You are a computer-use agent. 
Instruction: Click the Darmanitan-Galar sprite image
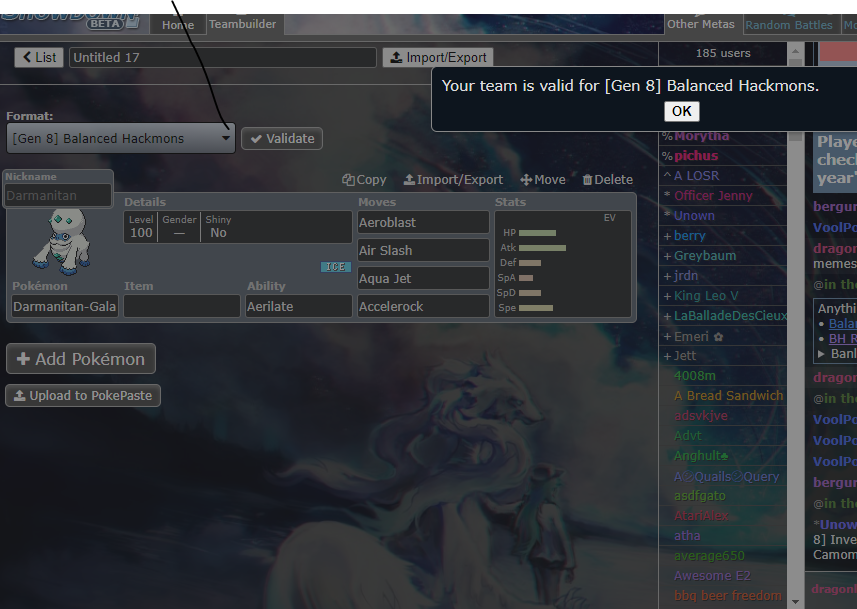click(61, 241)
